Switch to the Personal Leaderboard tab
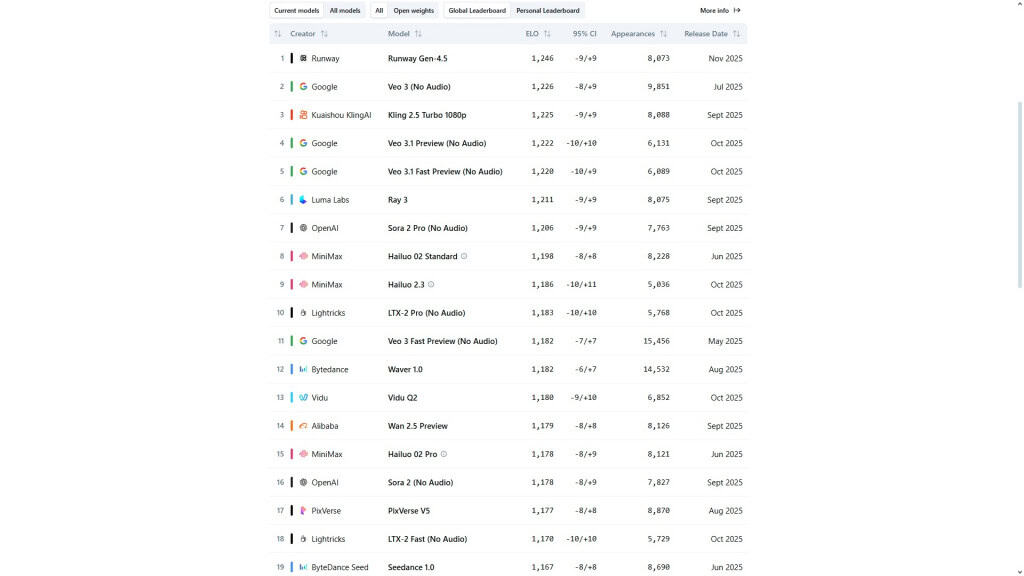This screenshot has height=576, width=1024. coord(547,10)
